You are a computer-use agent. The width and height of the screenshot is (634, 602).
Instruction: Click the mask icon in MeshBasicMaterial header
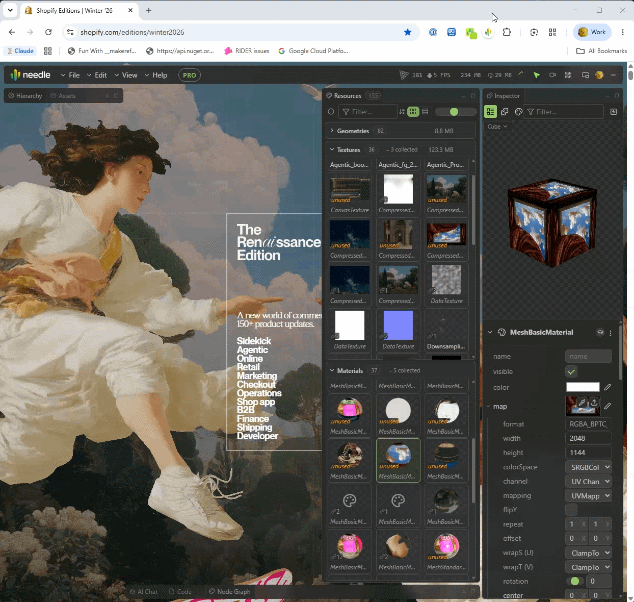coord(600,332)
